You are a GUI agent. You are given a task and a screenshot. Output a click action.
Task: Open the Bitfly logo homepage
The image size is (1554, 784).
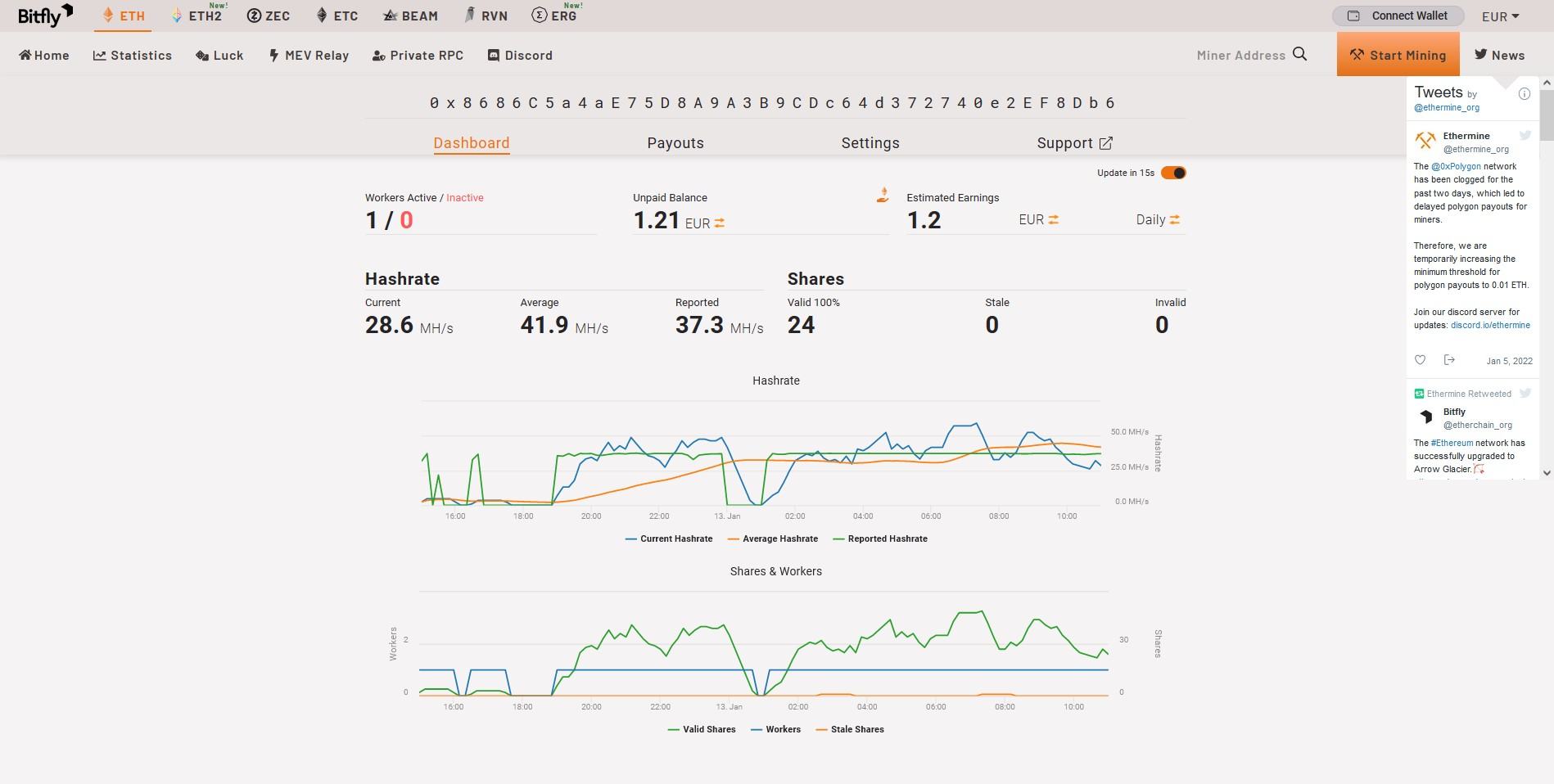pos(46,15)
